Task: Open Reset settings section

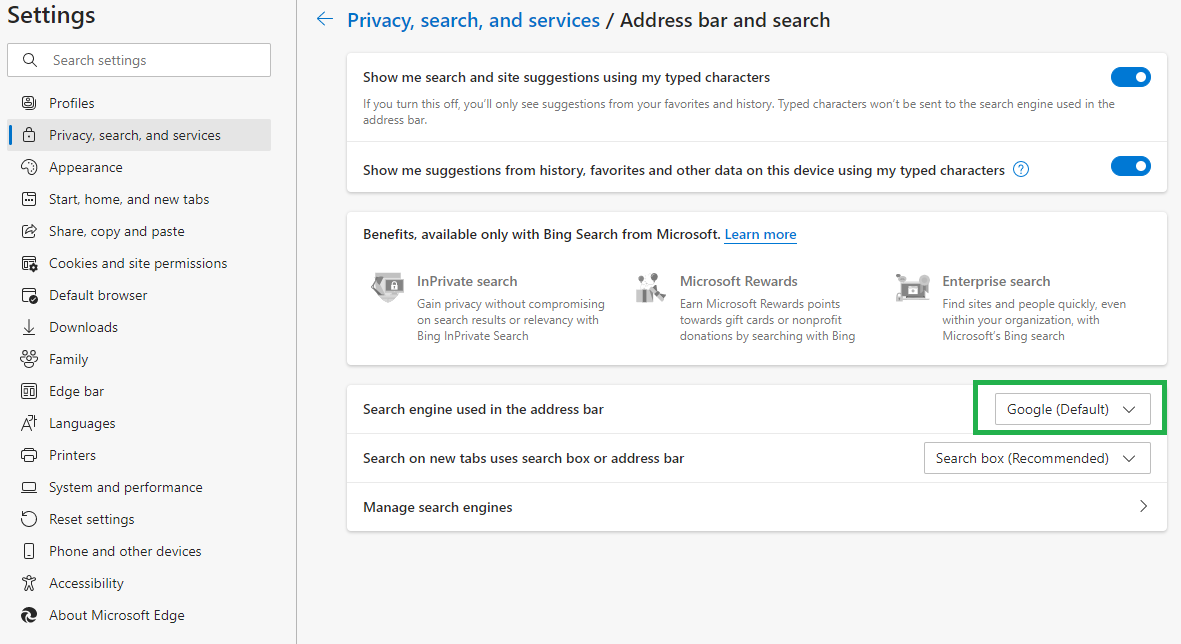Action: point(139,519)
